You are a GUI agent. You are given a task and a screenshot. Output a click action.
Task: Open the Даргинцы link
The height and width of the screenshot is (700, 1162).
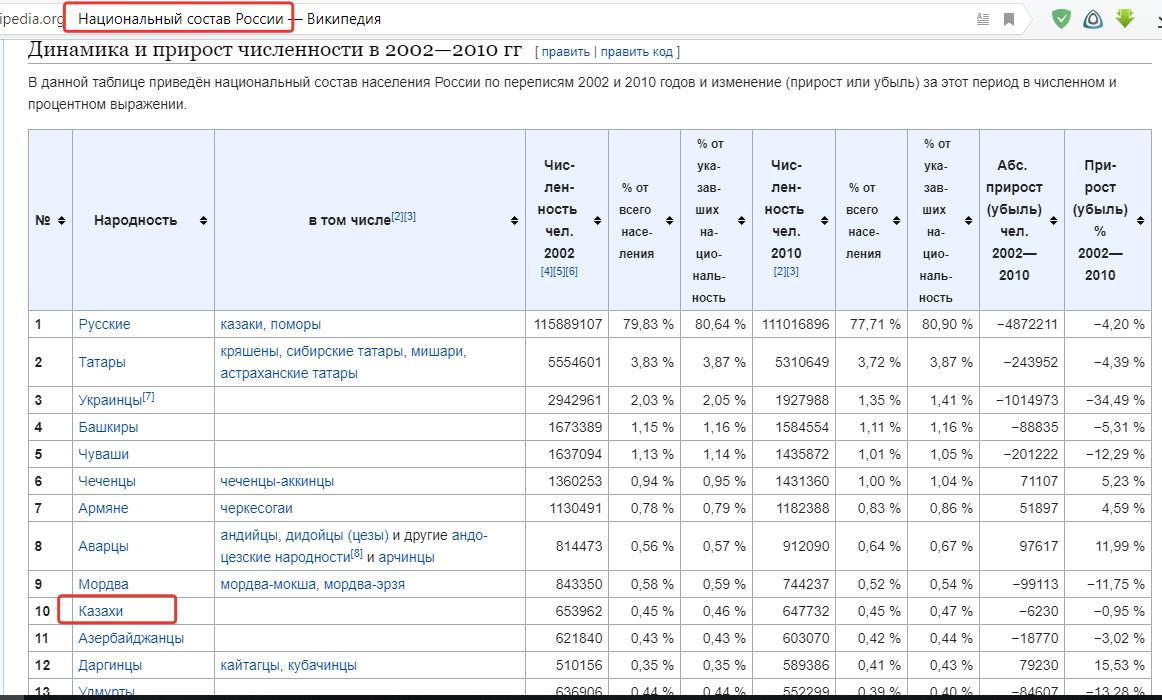point(110,665)
